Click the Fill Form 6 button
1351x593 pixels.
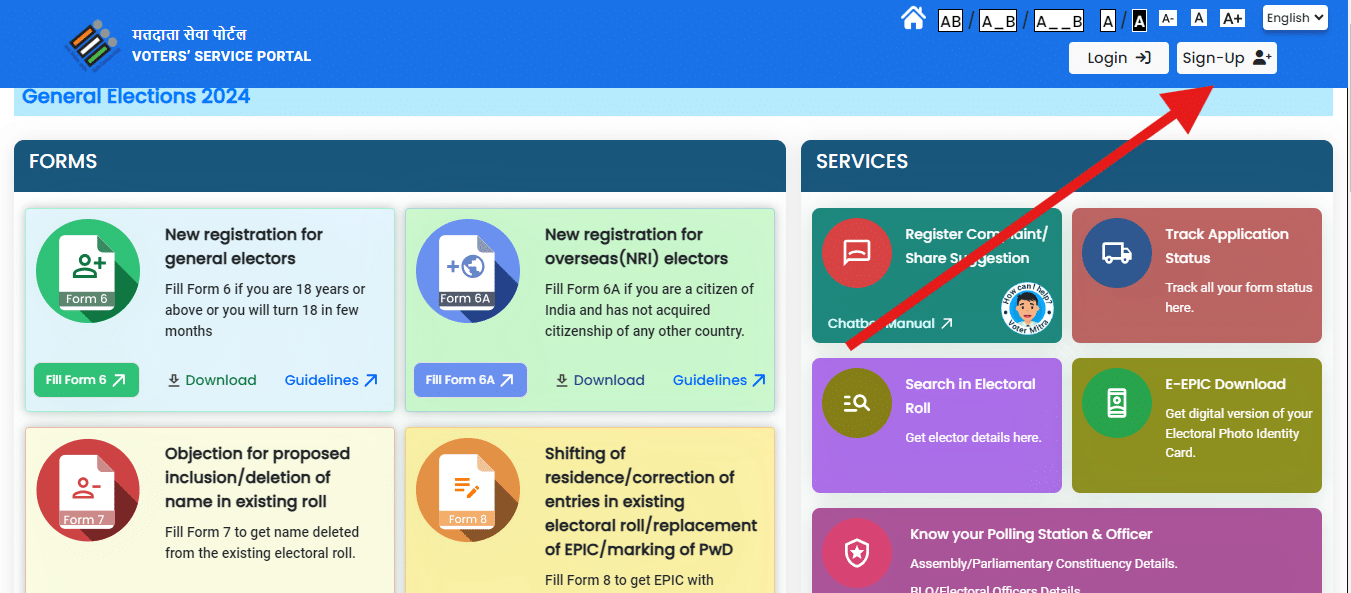pyautogui.click(x=86, y=380)
